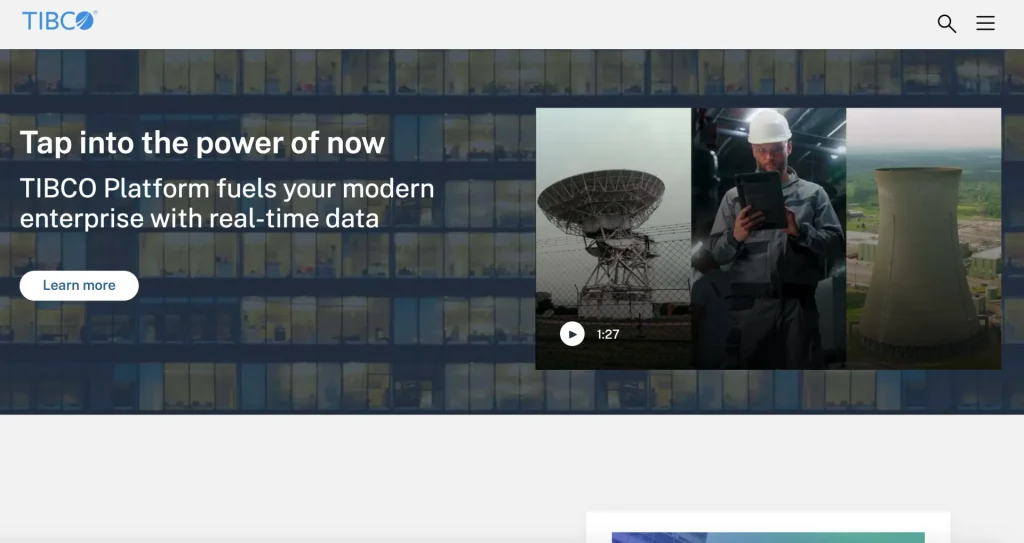Expand the hamburger navigation menu

(x=985, y=23)
